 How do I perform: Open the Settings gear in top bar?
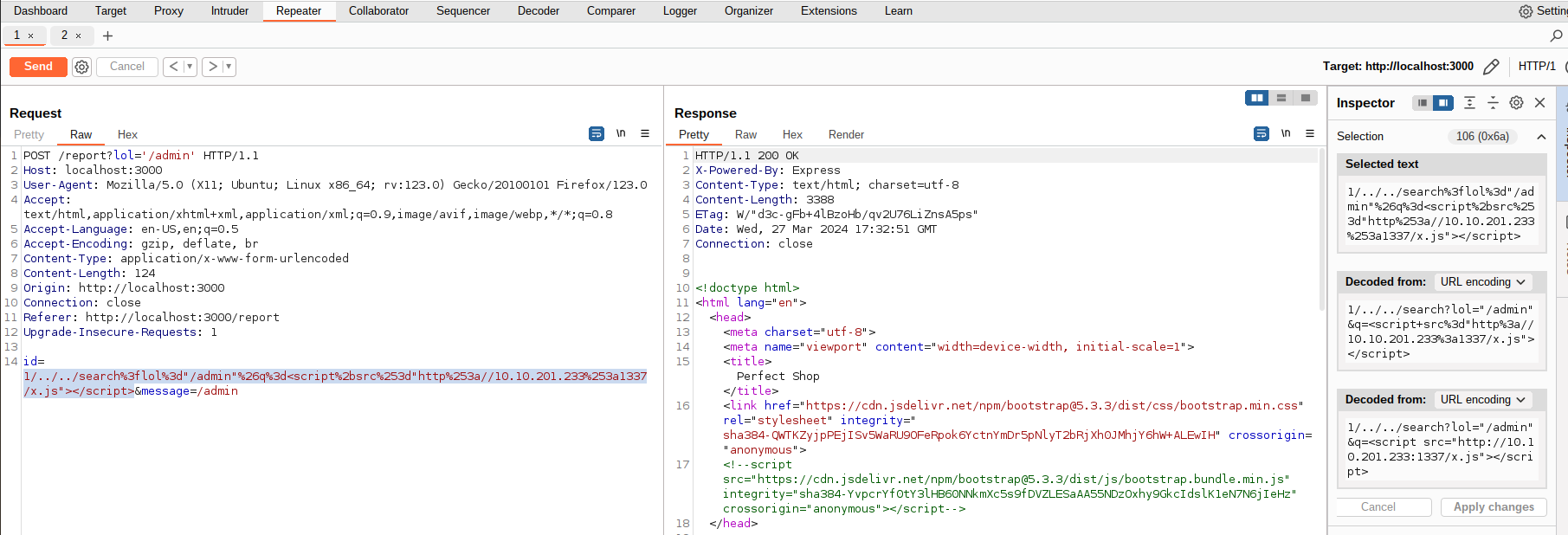tap(1526, 11)
